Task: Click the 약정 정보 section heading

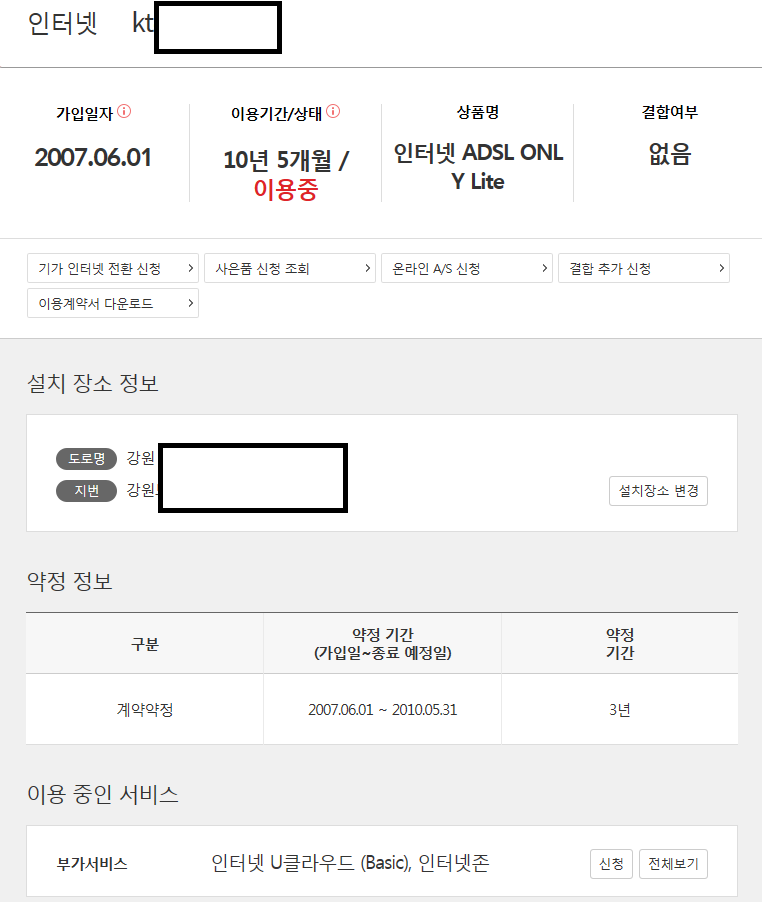Action: [x=69, y=581]
